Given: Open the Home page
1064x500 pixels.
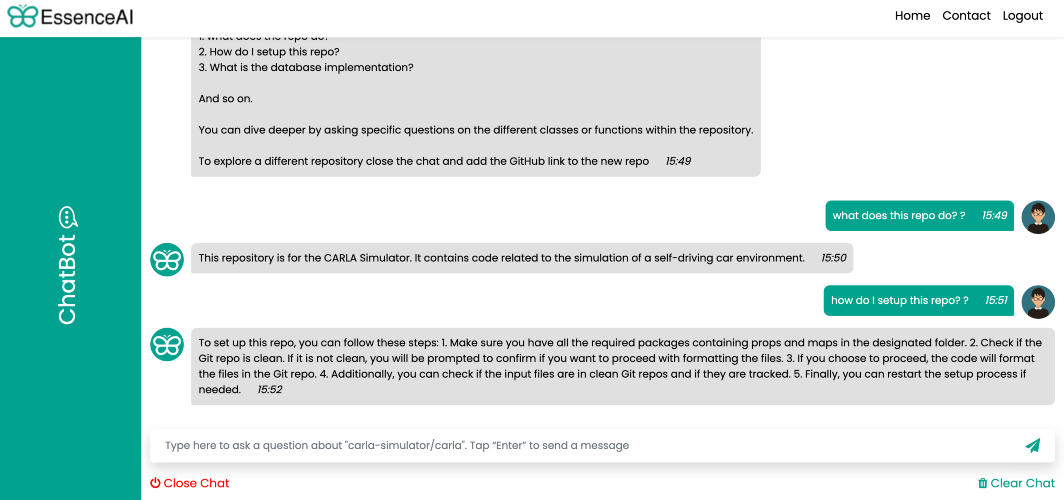Looking at the screenshot, I should coord(913,16).
